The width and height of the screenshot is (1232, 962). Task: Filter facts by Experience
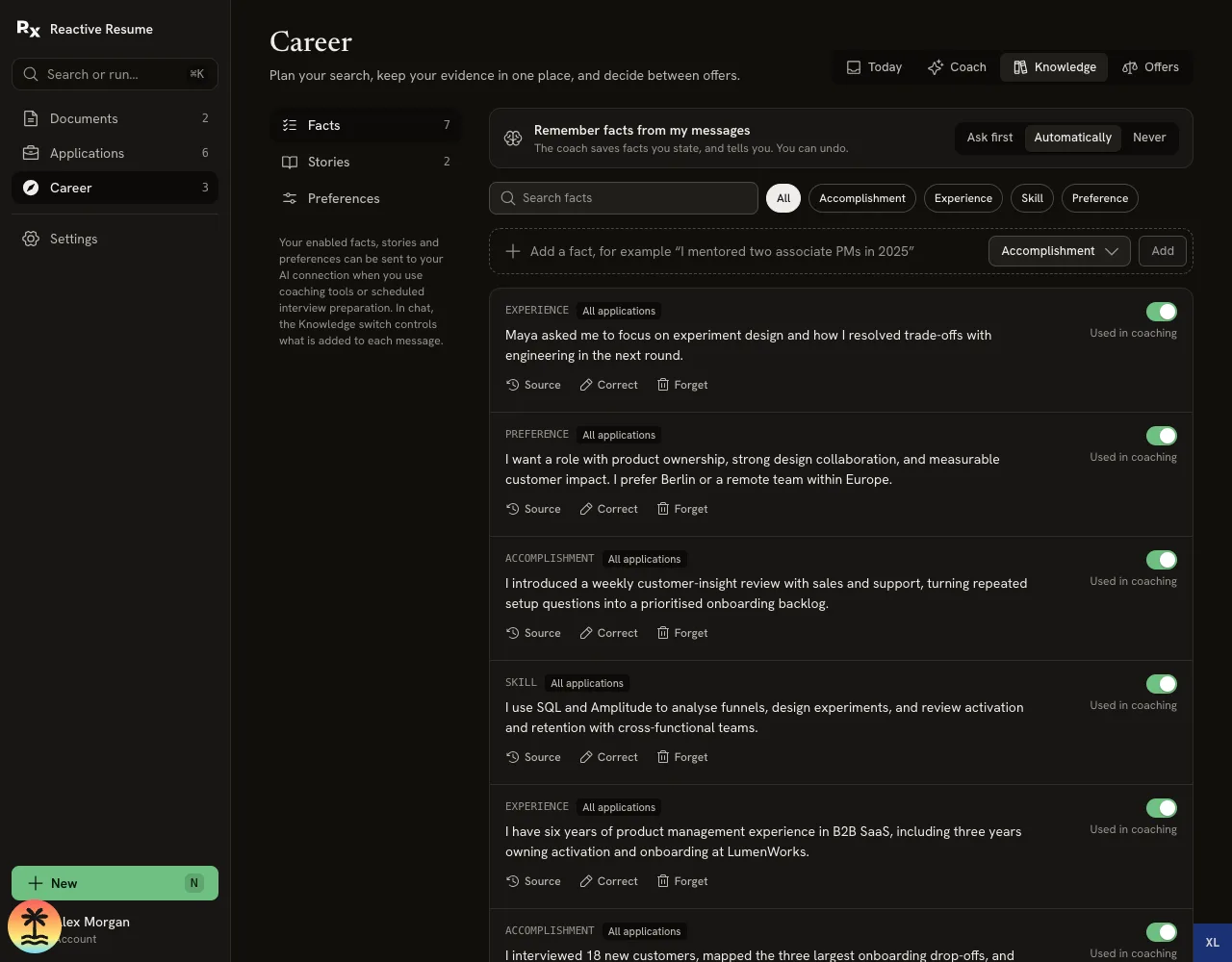(962, 198)
